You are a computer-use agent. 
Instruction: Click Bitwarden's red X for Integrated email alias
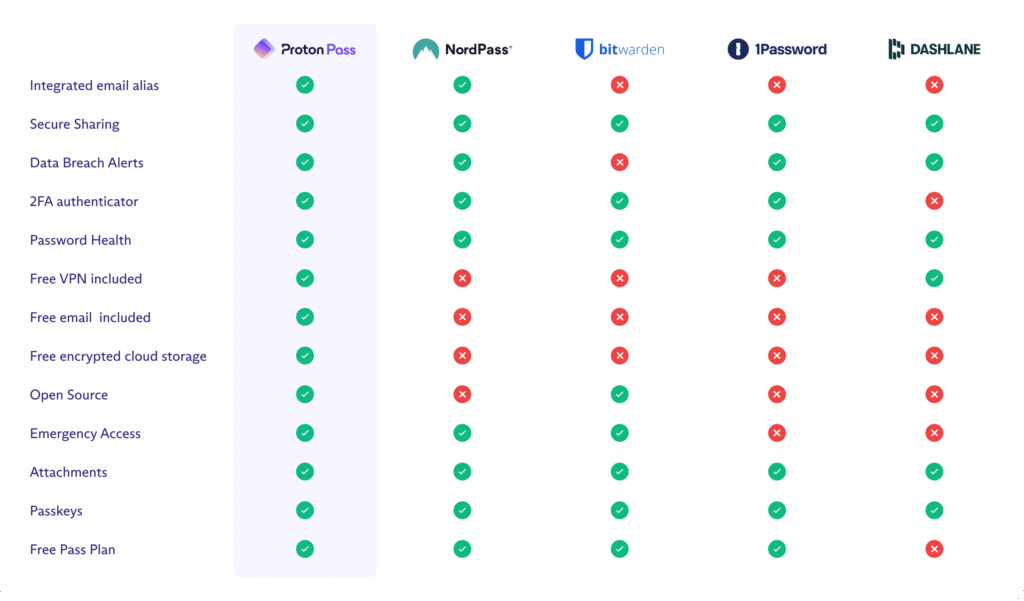pyautogui.click(x=620, y=85)
